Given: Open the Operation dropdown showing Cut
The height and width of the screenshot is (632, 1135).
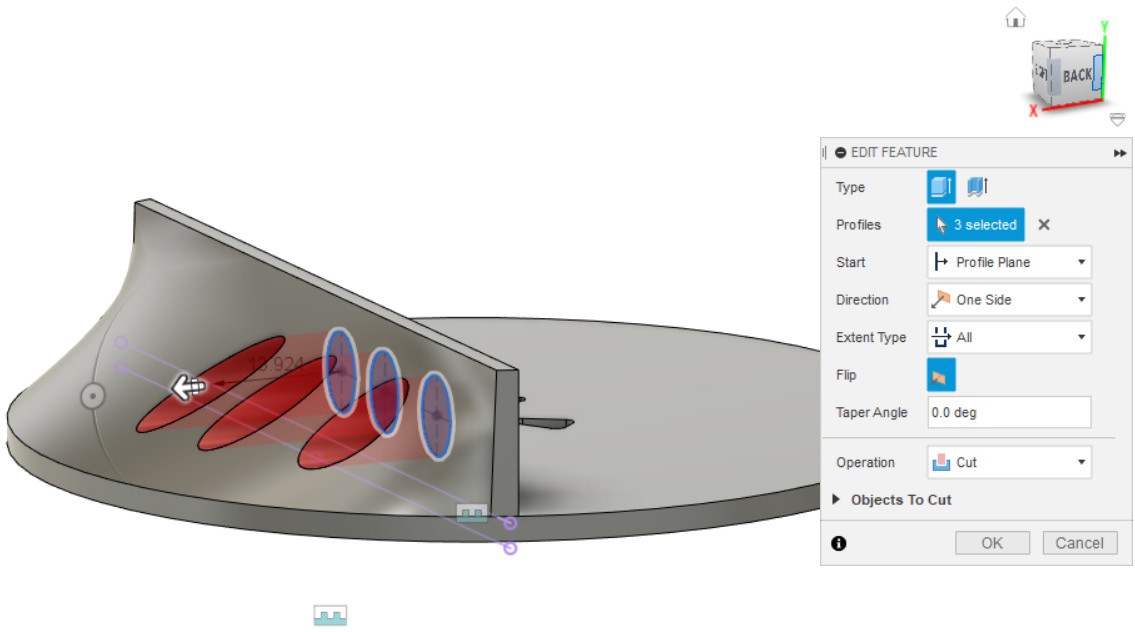Looking at the screenshot, I should click(x=1009, y=463).
